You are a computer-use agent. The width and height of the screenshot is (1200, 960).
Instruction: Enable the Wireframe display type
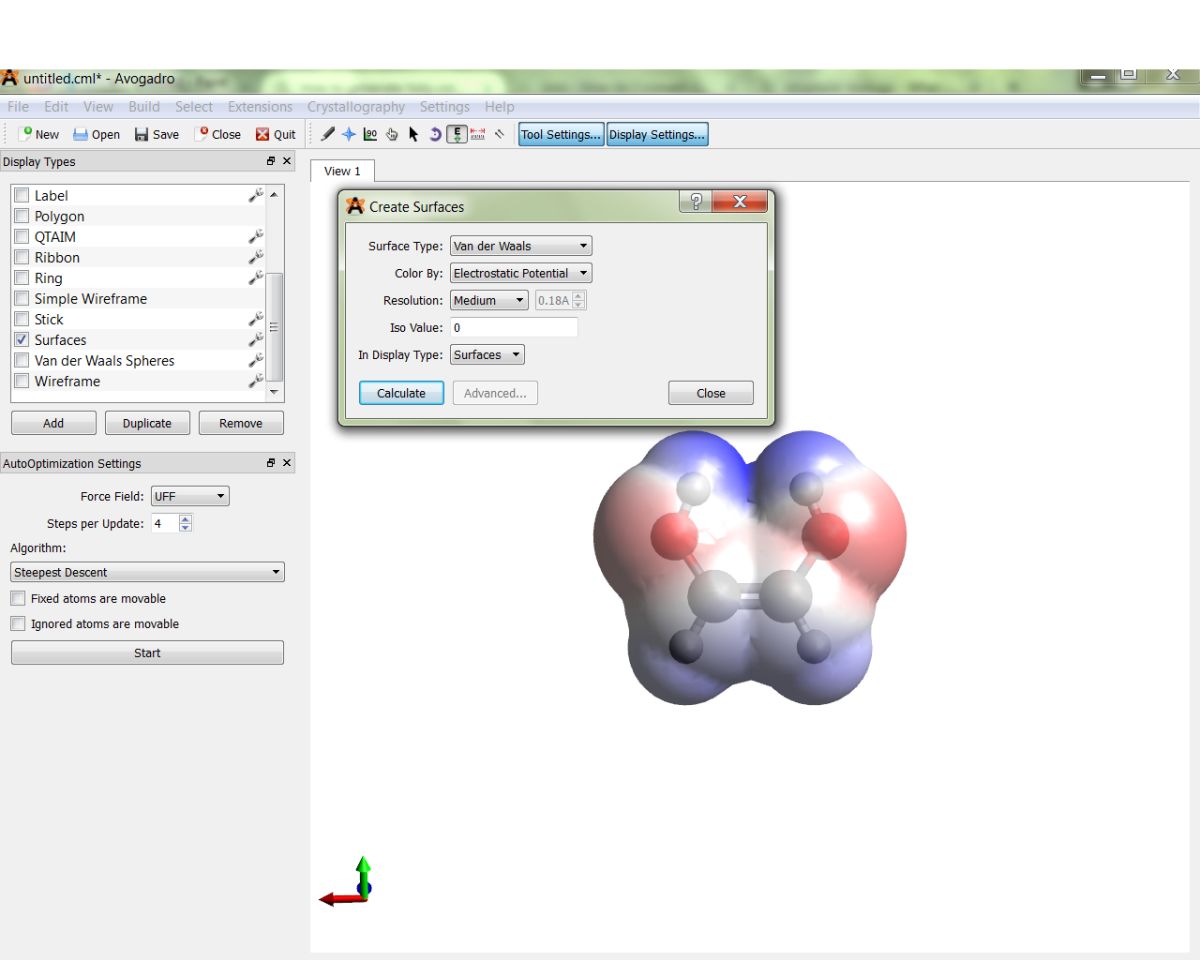pos(22,381)
